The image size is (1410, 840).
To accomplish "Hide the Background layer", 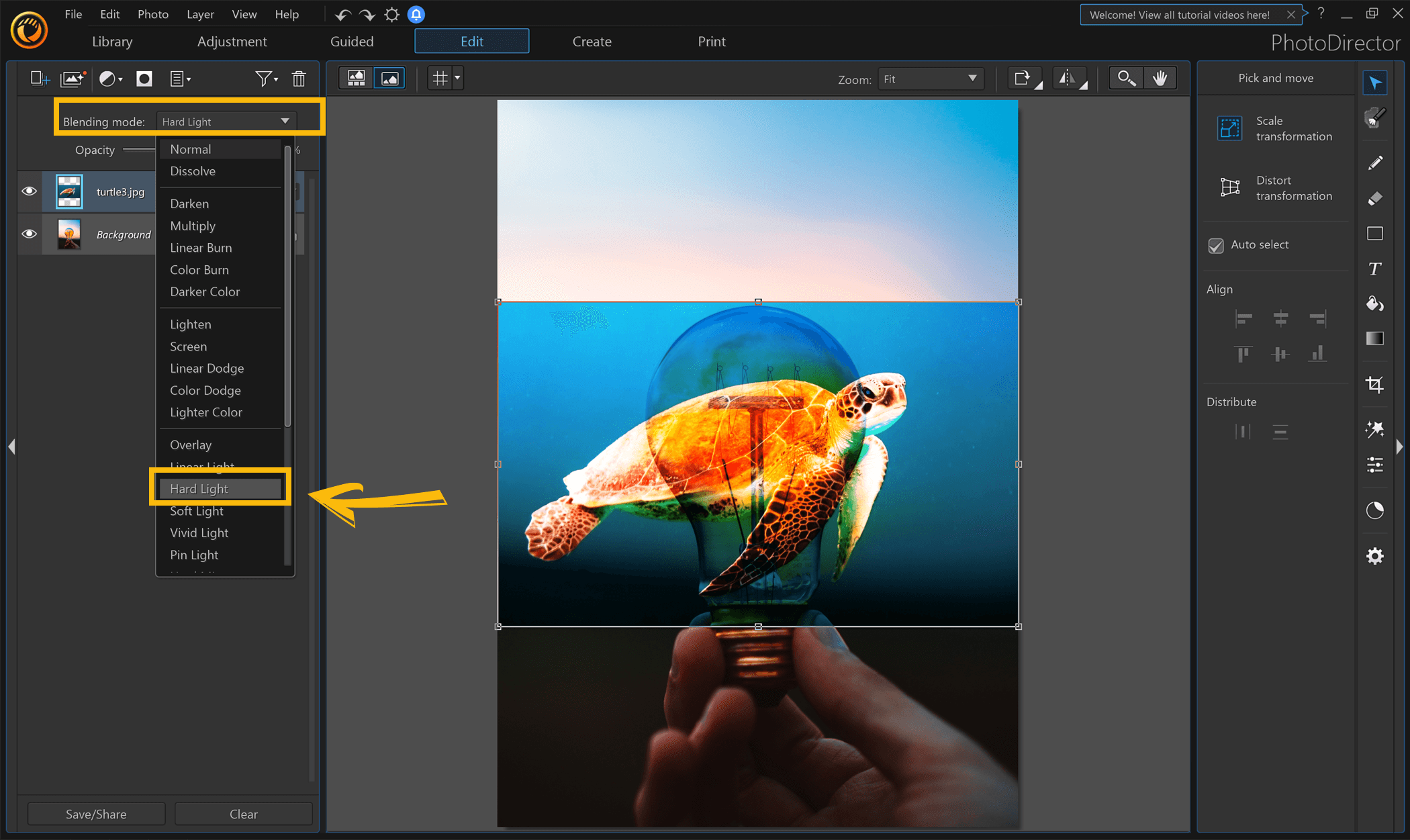I will (29, 234).
